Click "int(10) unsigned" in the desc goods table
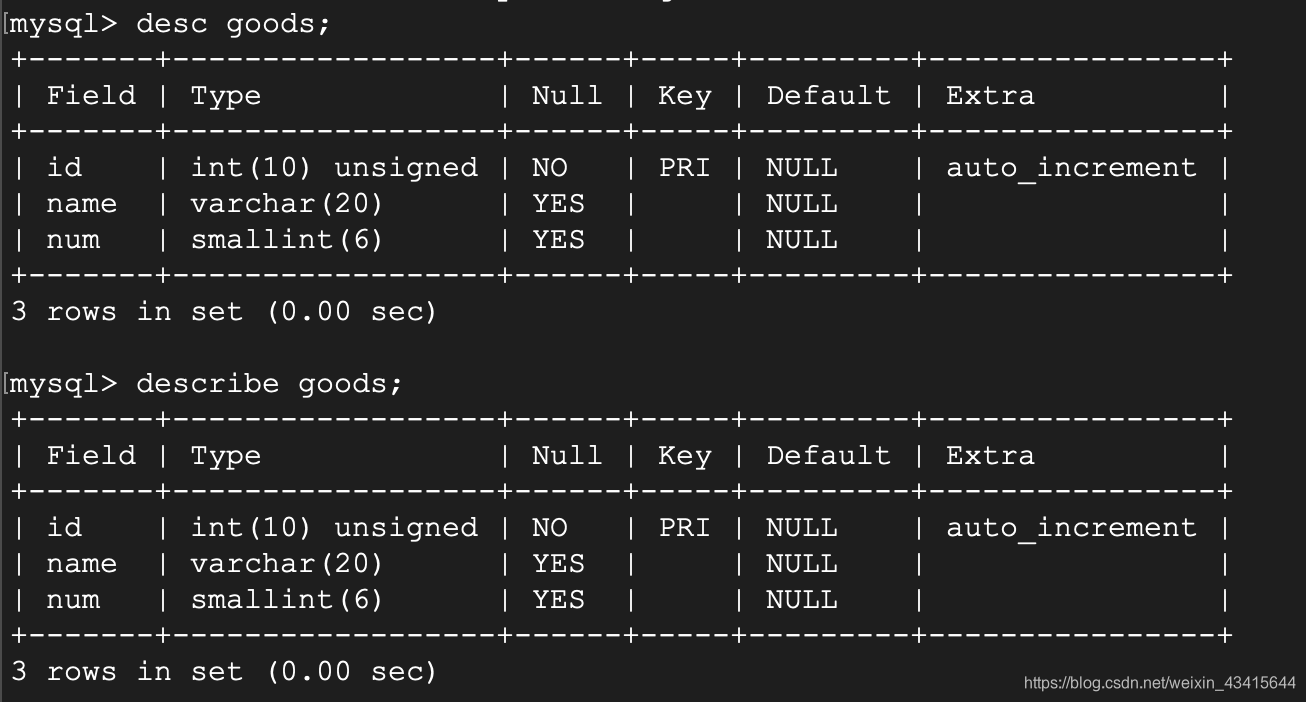The width and height of the screenshot is (1306, 702). click(334, 167)
